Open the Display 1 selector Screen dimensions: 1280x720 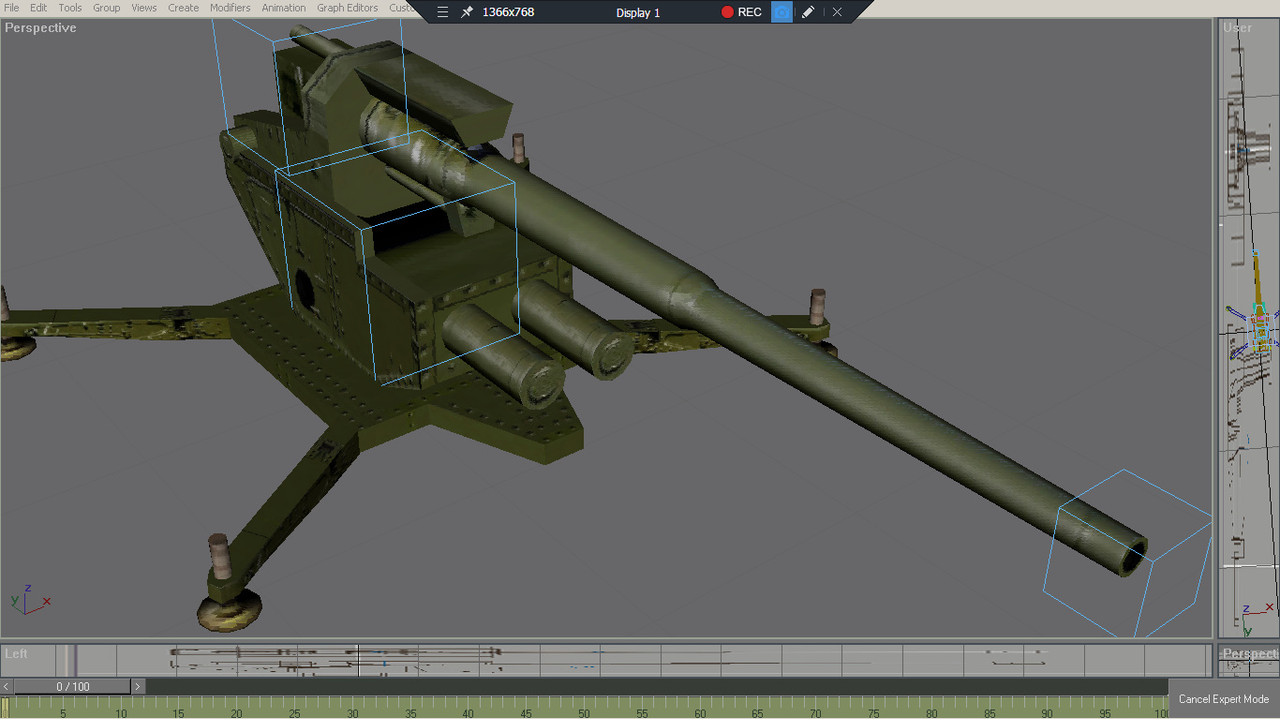(x=638, y=12)
